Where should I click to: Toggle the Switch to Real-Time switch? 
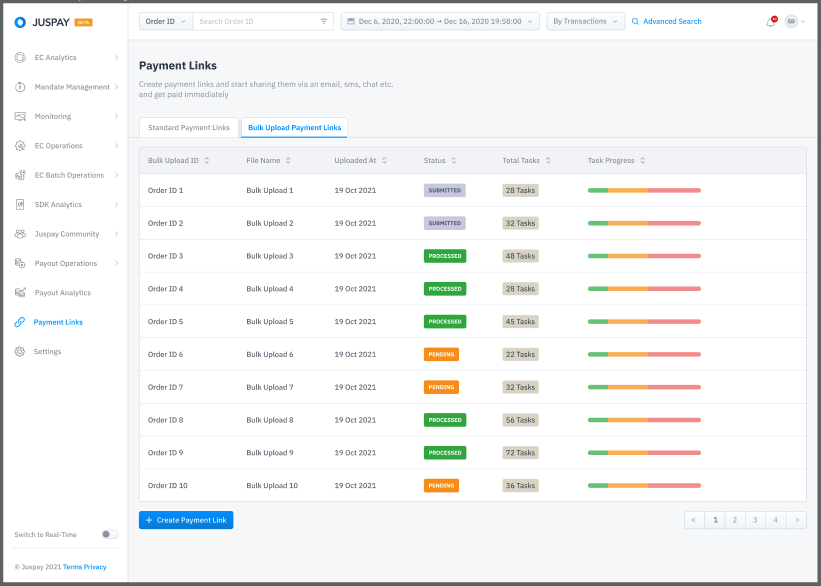point(110,534)
